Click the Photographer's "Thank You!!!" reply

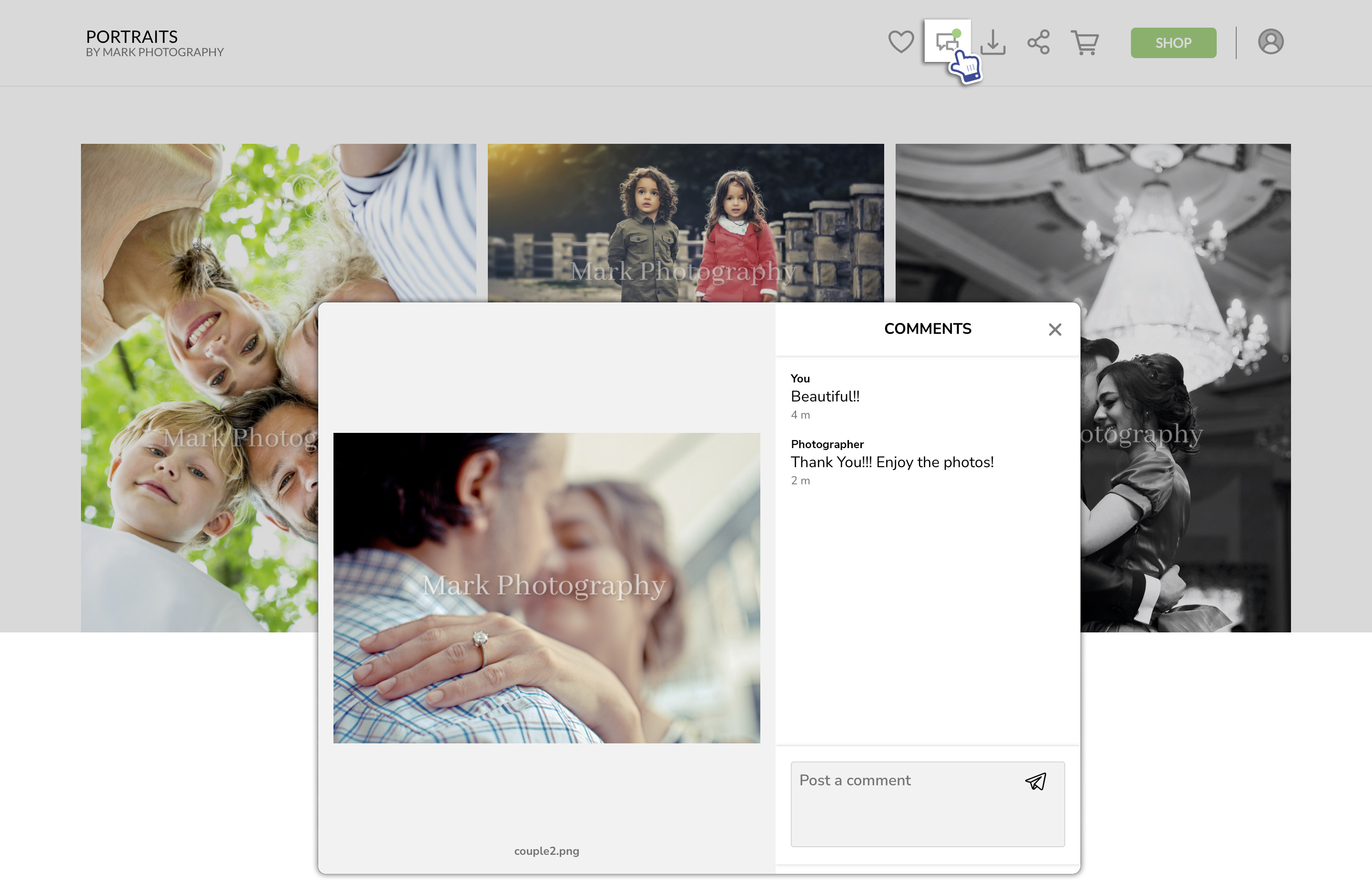point(891,462)
